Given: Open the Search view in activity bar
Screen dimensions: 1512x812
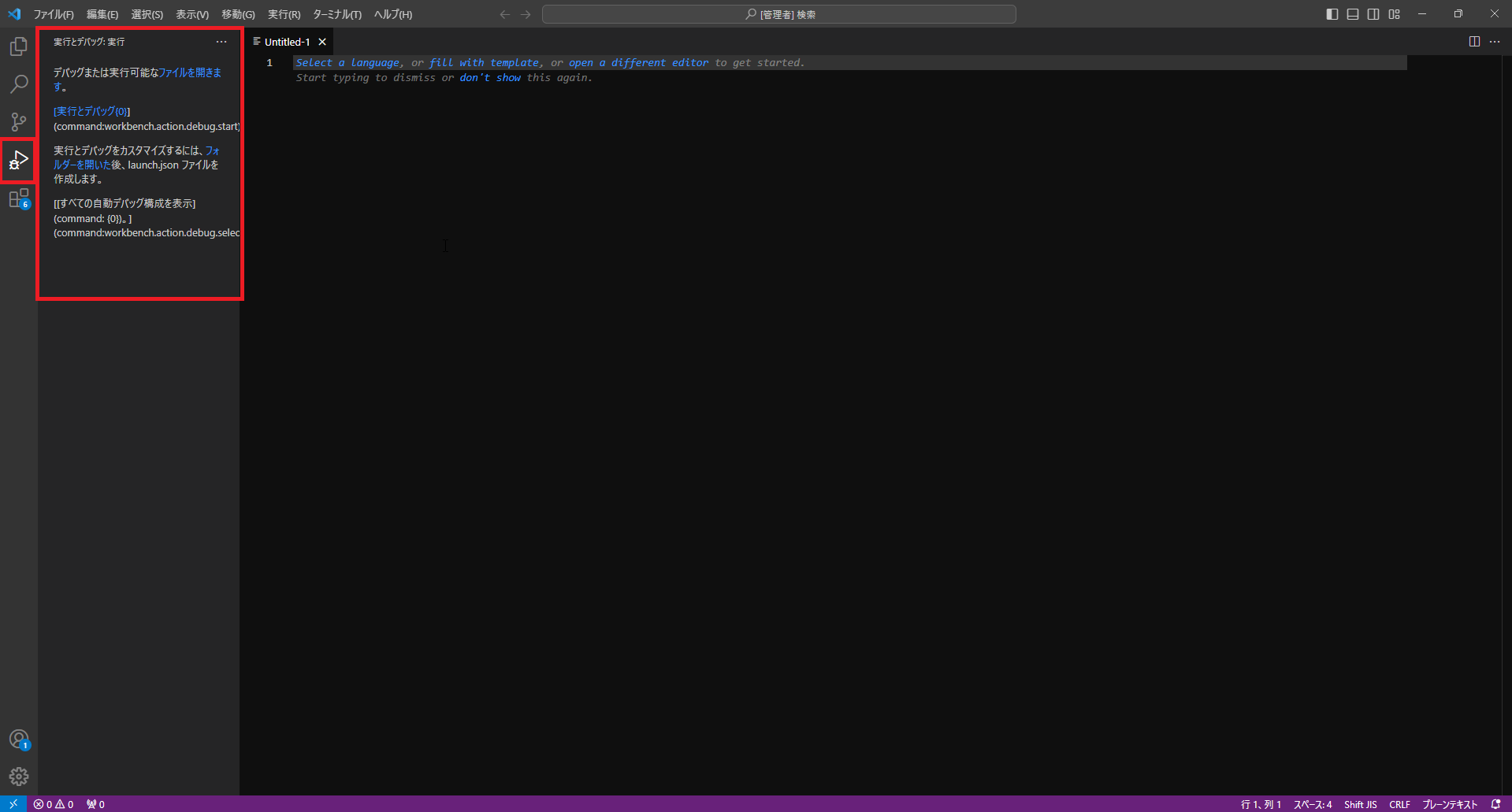Looking at the screenshot, I should (19, 83).
